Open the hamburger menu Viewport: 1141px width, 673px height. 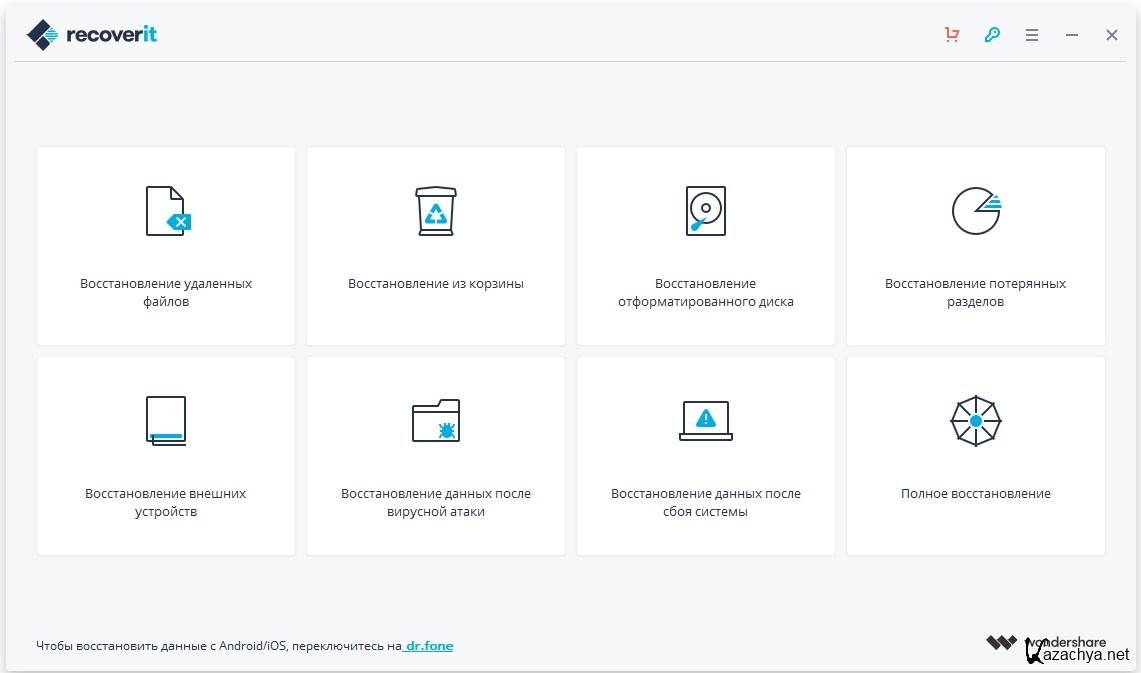tap(1032, 35)
